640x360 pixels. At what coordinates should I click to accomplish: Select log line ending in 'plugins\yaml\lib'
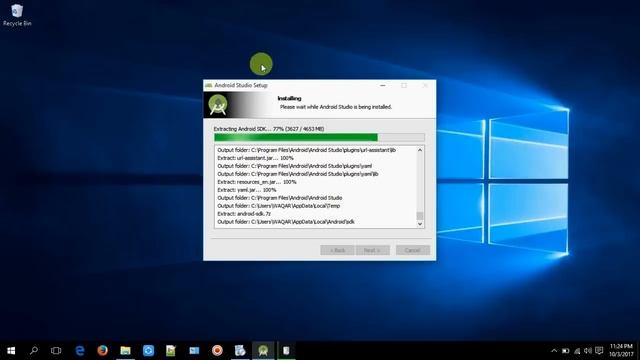pyautogui.click(x=298, y=174)
